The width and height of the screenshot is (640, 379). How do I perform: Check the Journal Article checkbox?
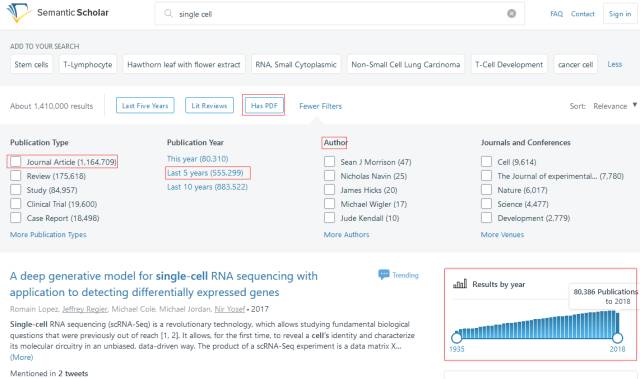(x=16, y=162)
